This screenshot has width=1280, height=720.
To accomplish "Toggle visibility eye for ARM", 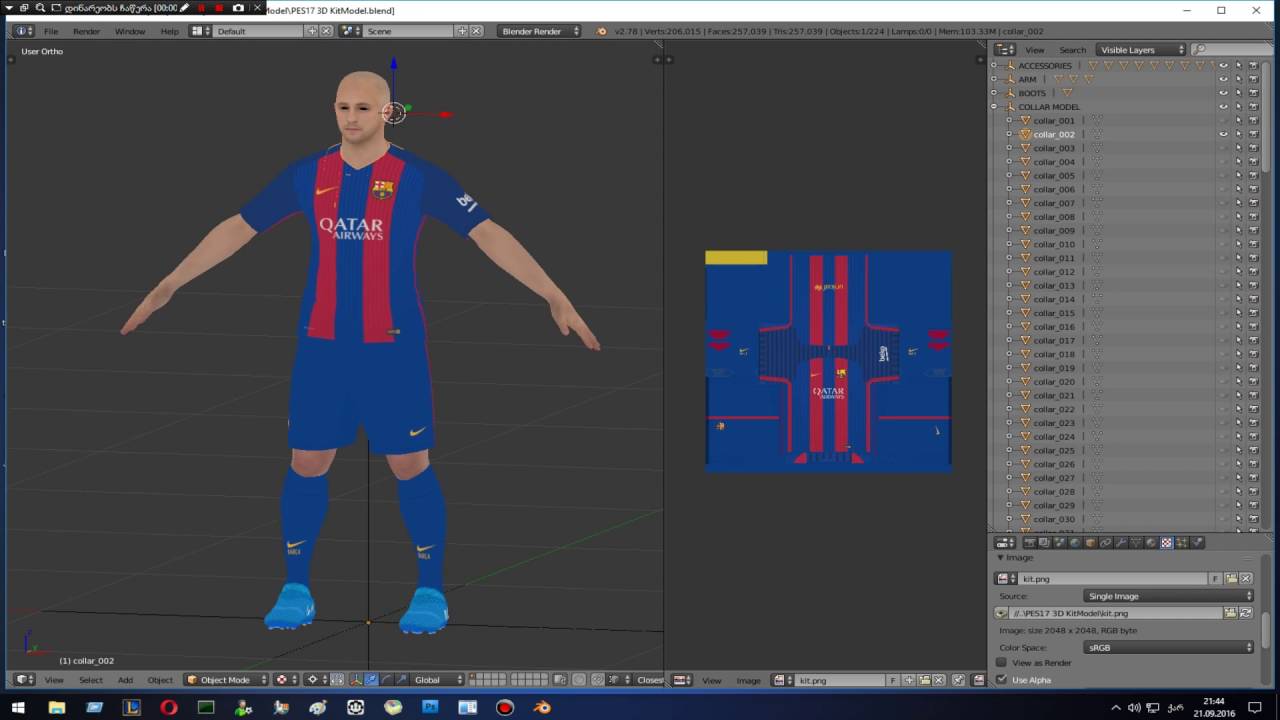I will click(x=1223, y=79).
